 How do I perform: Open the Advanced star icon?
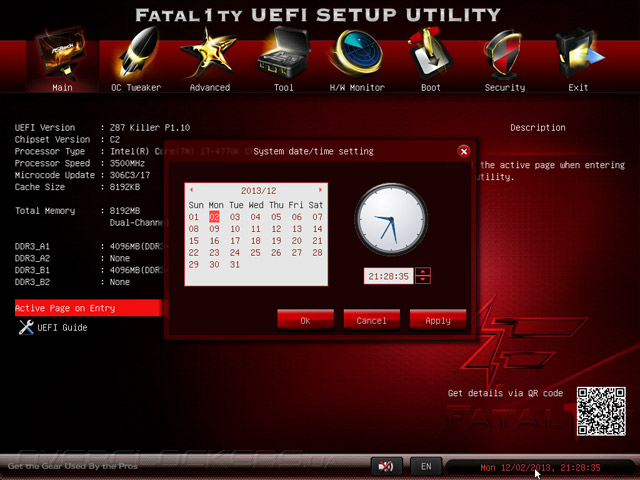(x=209, y=53)
